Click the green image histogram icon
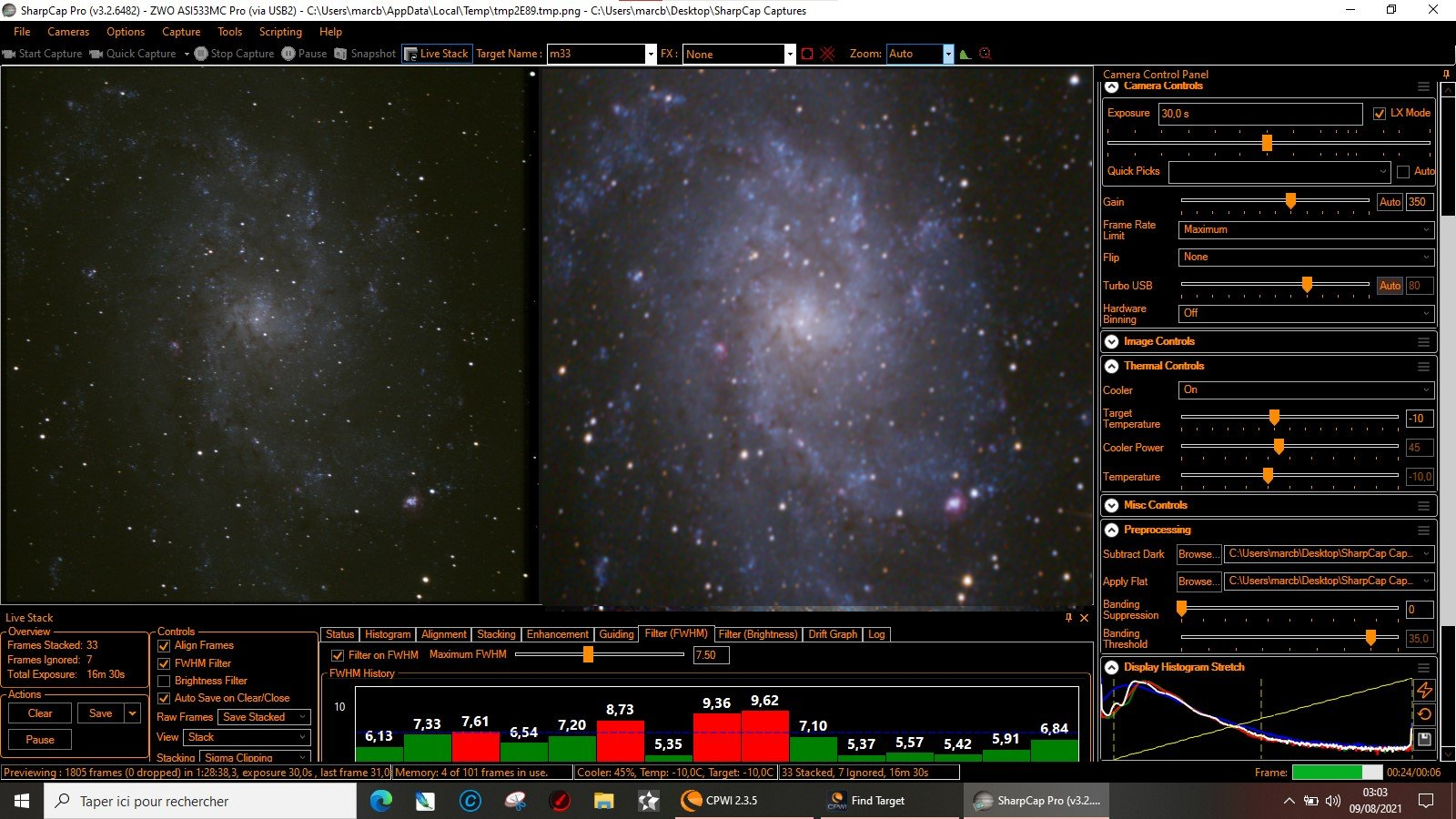 965,54
